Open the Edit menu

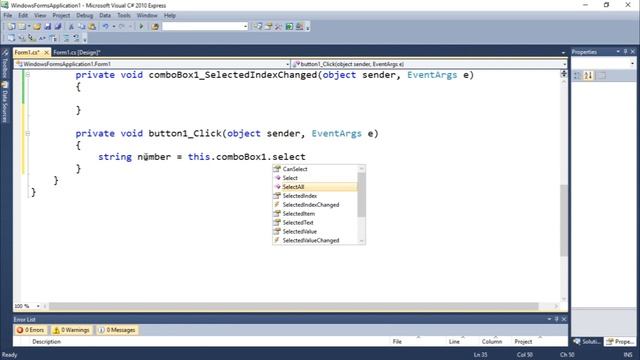pos(23,16)
